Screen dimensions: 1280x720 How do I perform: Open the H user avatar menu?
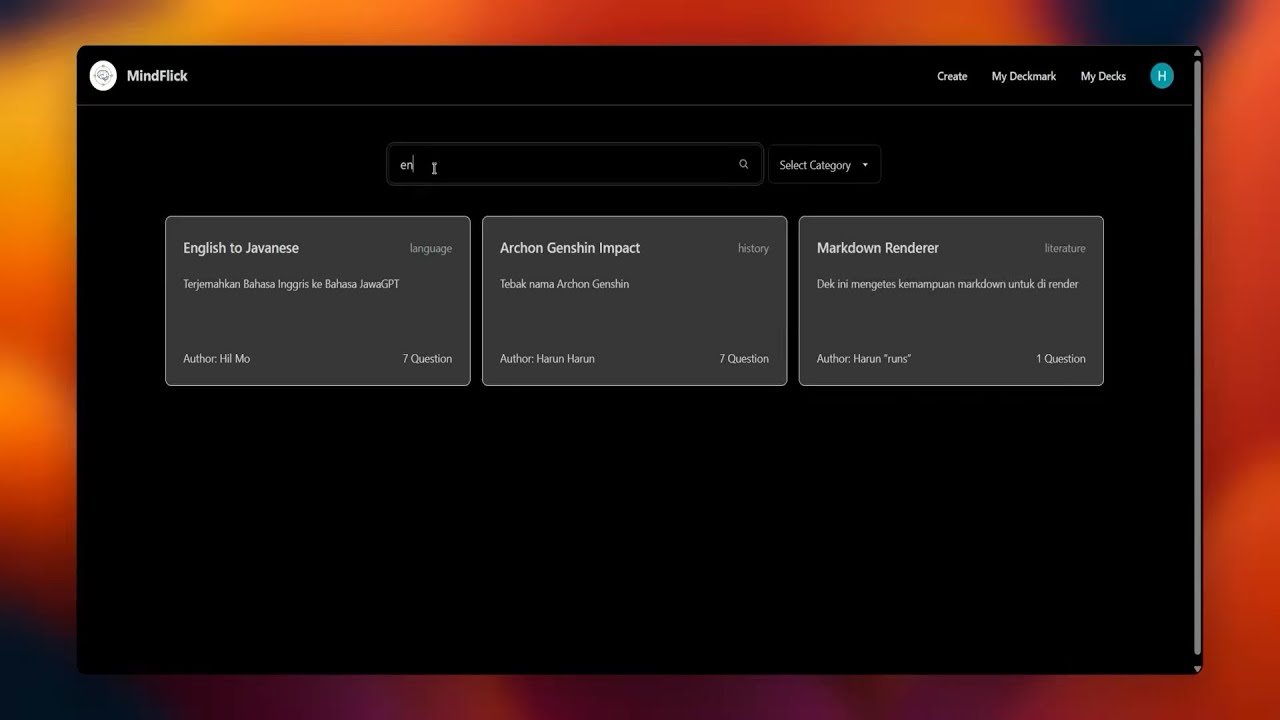point(1161,76)
